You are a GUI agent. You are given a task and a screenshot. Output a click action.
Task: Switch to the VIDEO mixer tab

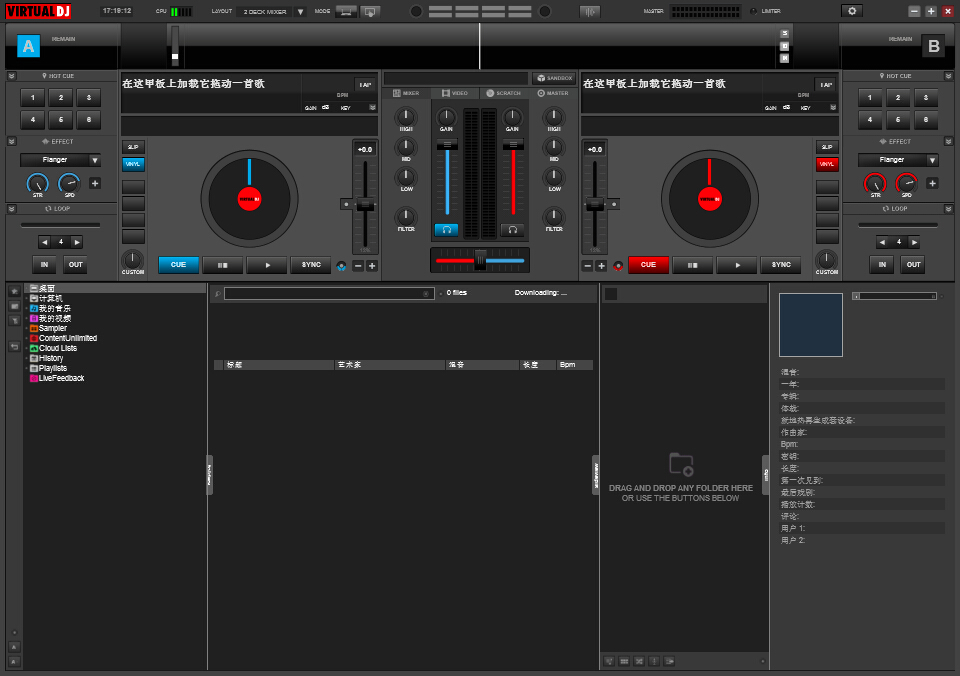click(454, 93)
